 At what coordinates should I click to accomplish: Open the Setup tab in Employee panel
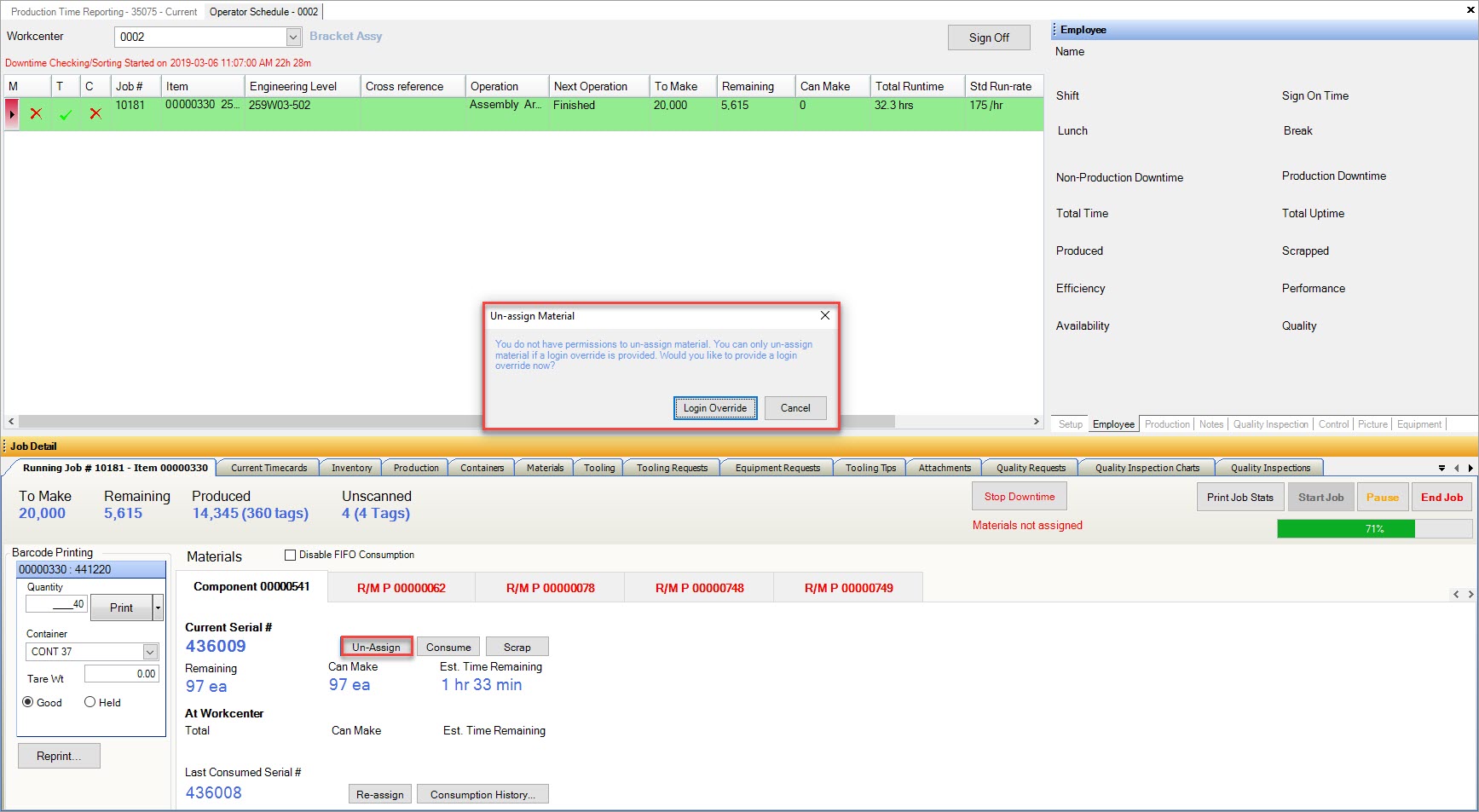1070,424
